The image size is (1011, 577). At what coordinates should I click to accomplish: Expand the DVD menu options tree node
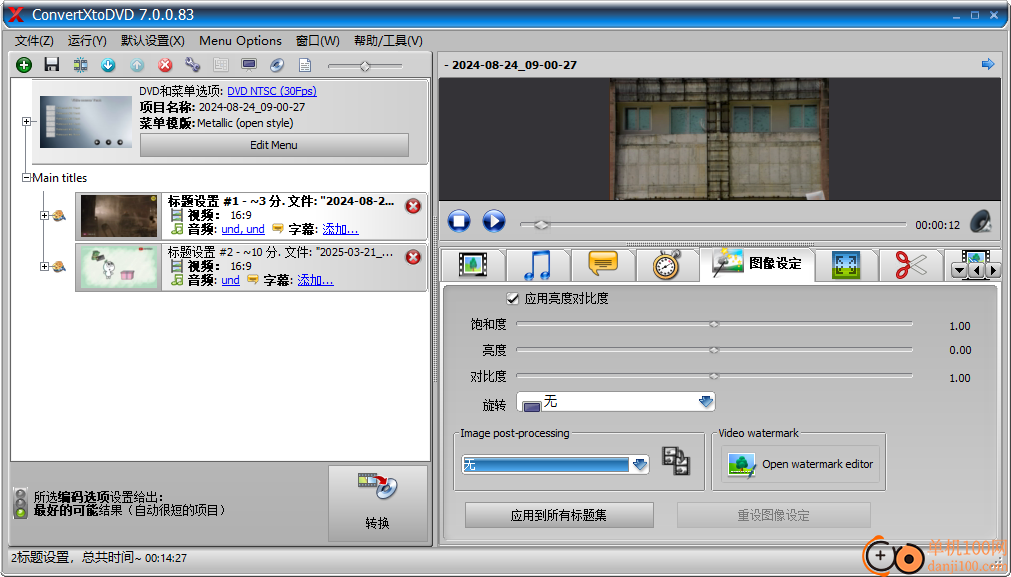(x=26, y=121)
